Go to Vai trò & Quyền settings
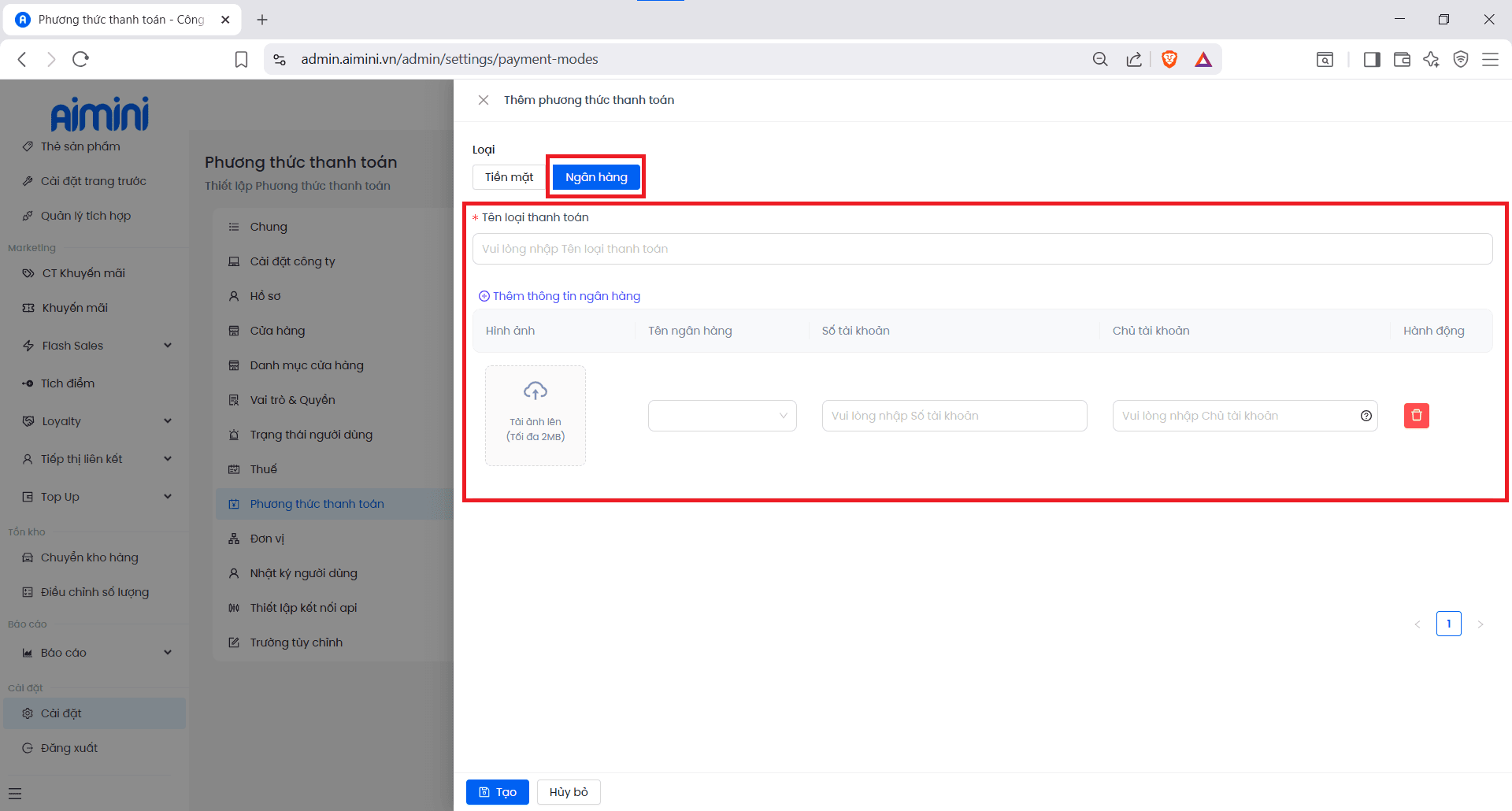 (292, 400)
